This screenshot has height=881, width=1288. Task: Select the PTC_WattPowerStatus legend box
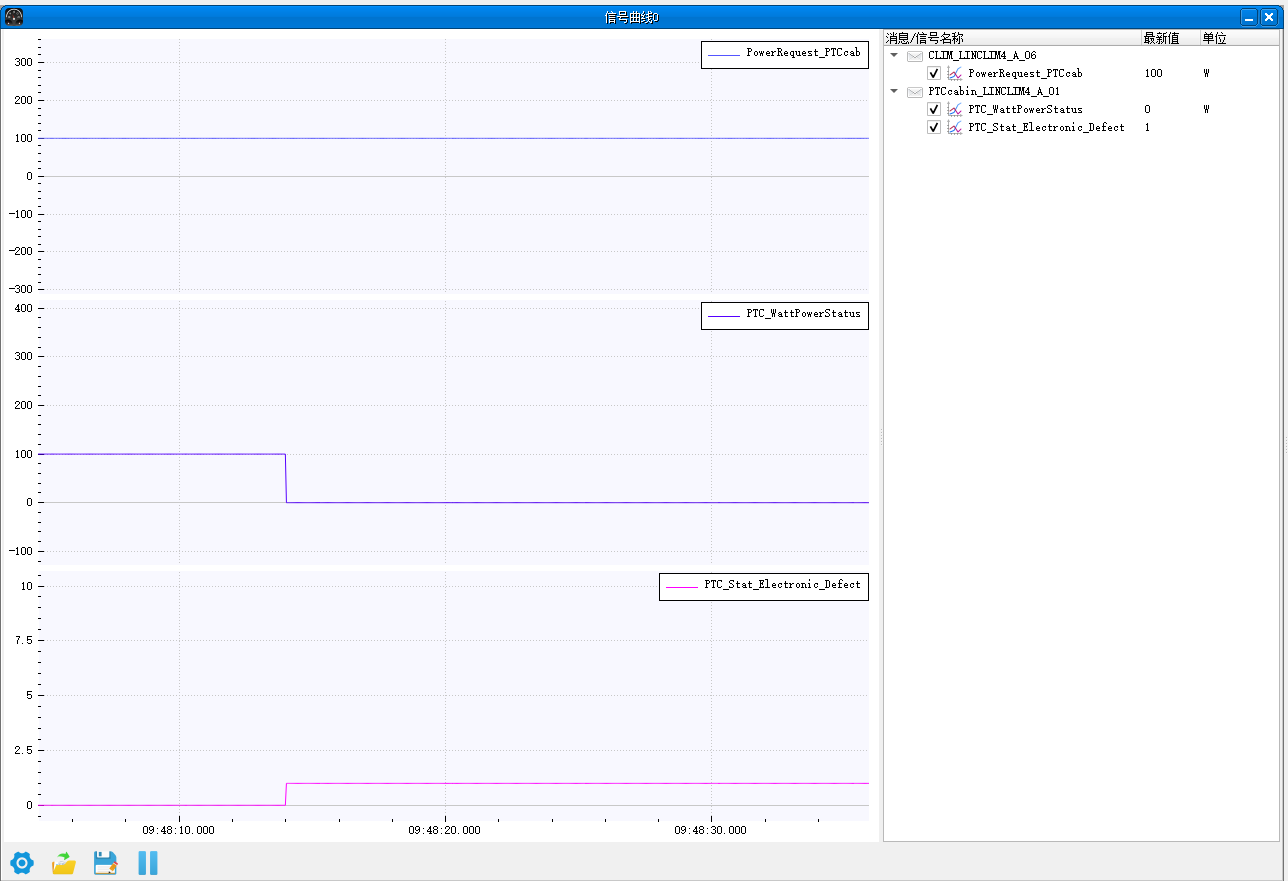(785, 315)
